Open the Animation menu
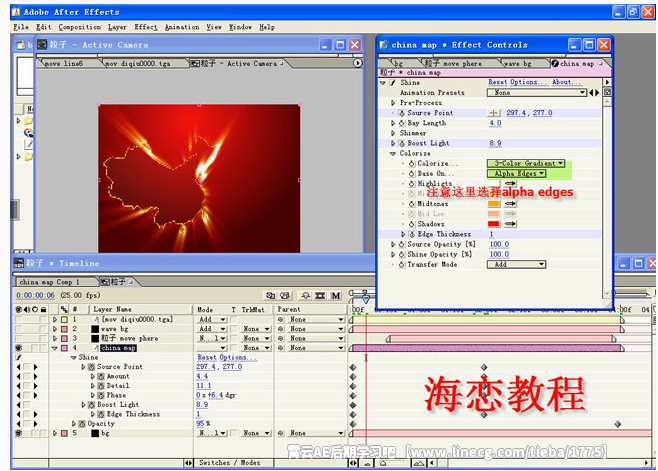The image size is (658, 471). point(182,27)
